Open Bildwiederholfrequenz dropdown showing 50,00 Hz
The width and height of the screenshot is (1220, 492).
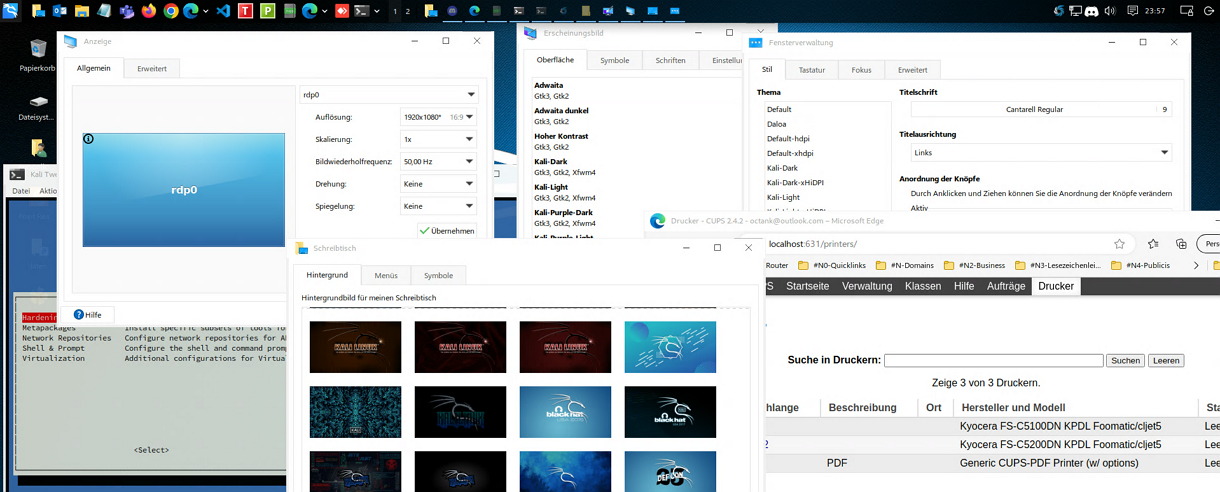[439, 161]
